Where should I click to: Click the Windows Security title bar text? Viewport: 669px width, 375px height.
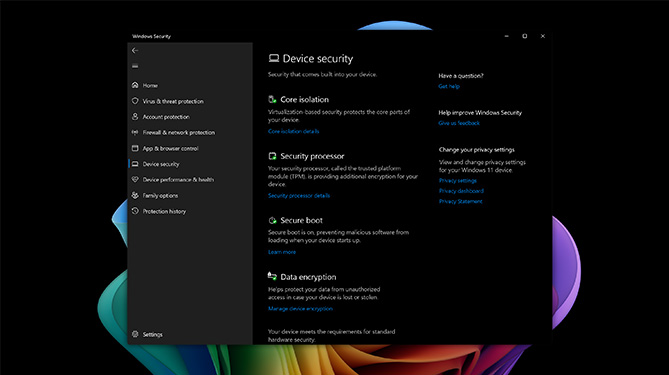tap(151, 36)
